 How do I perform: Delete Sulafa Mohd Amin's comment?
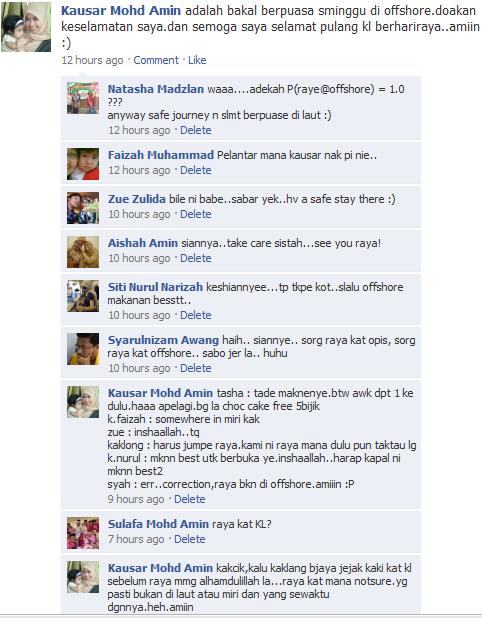tap(190, 539)
